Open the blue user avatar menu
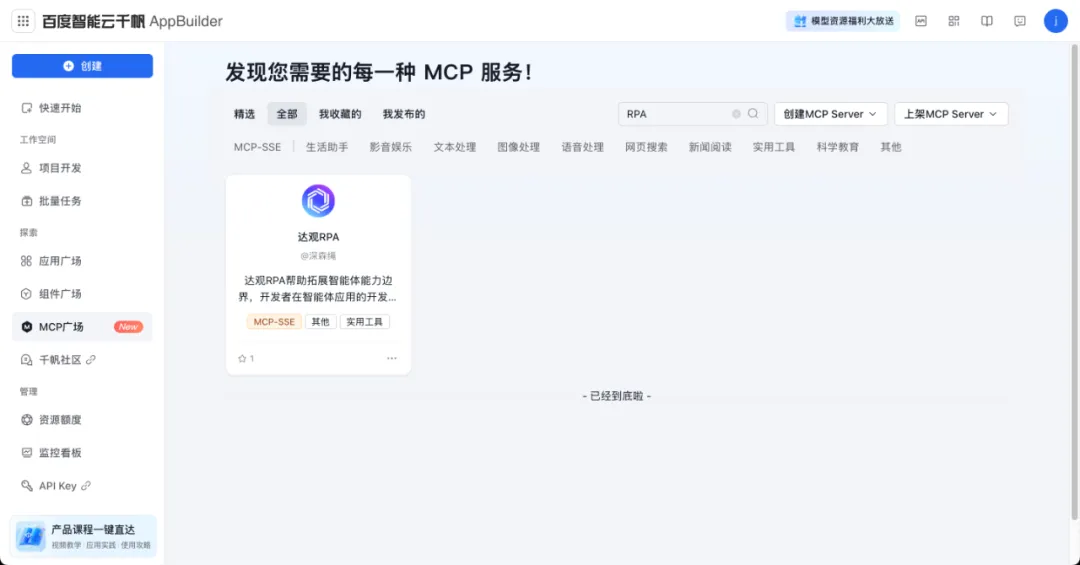Image resolution: width=1080 pixels, height=565 pixels. point(1056,21)
